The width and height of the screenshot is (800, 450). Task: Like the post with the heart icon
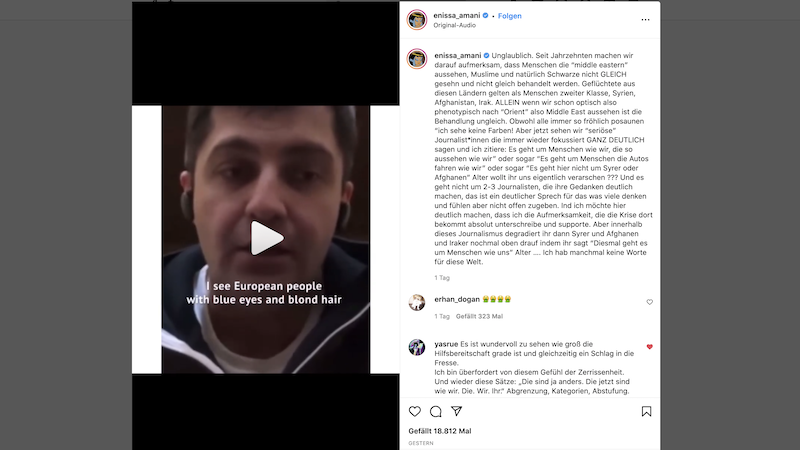coord(415,411)
